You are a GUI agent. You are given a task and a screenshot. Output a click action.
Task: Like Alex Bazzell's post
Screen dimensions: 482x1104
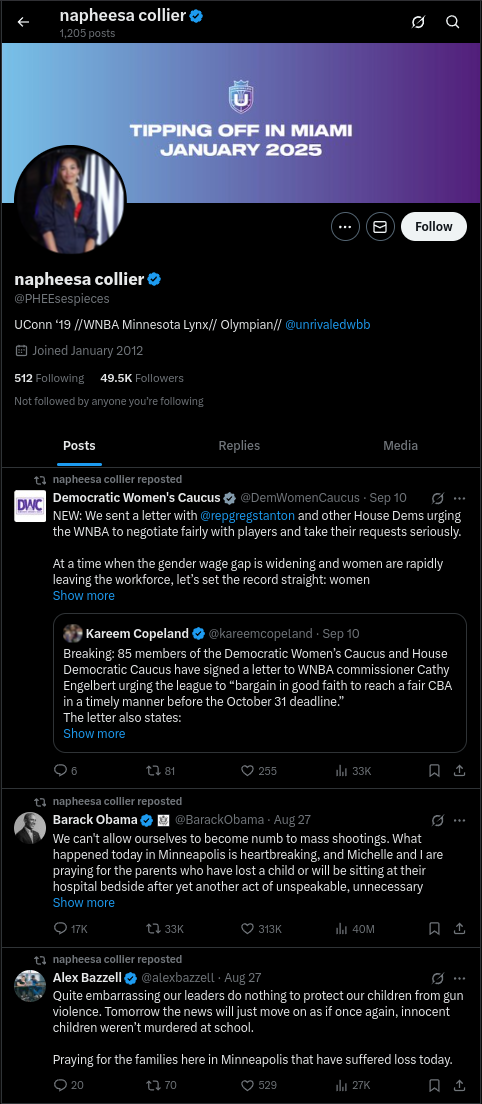click(x=258, y=1085)
